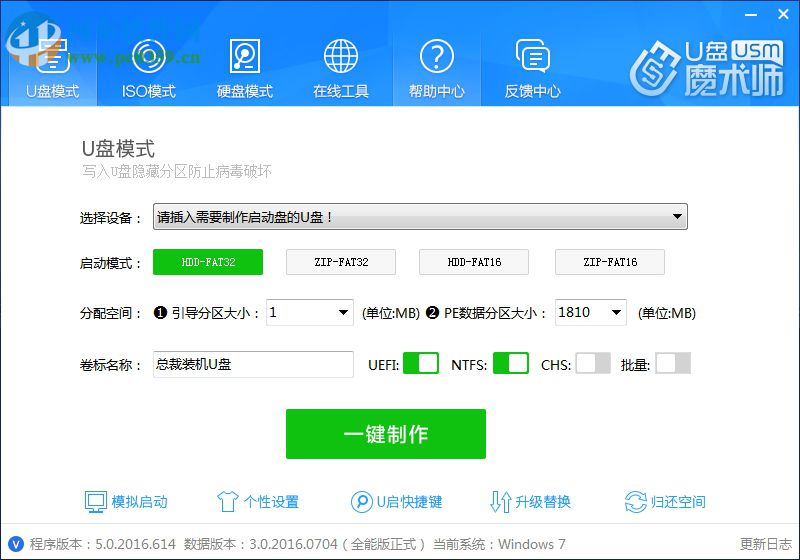Open the 硬盘模式 tab
Screen dimensions: 800x560
(244, 68)
